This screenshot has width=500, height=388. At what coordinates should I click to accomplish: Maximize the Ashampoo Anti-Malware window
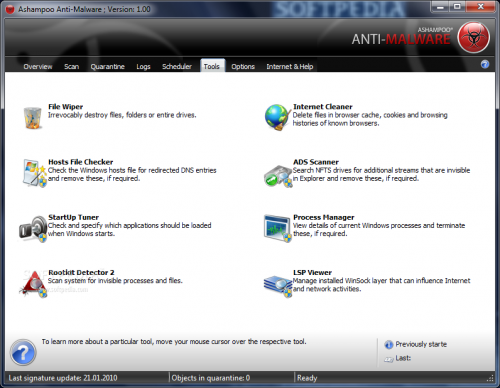click(x=457, y=7)
